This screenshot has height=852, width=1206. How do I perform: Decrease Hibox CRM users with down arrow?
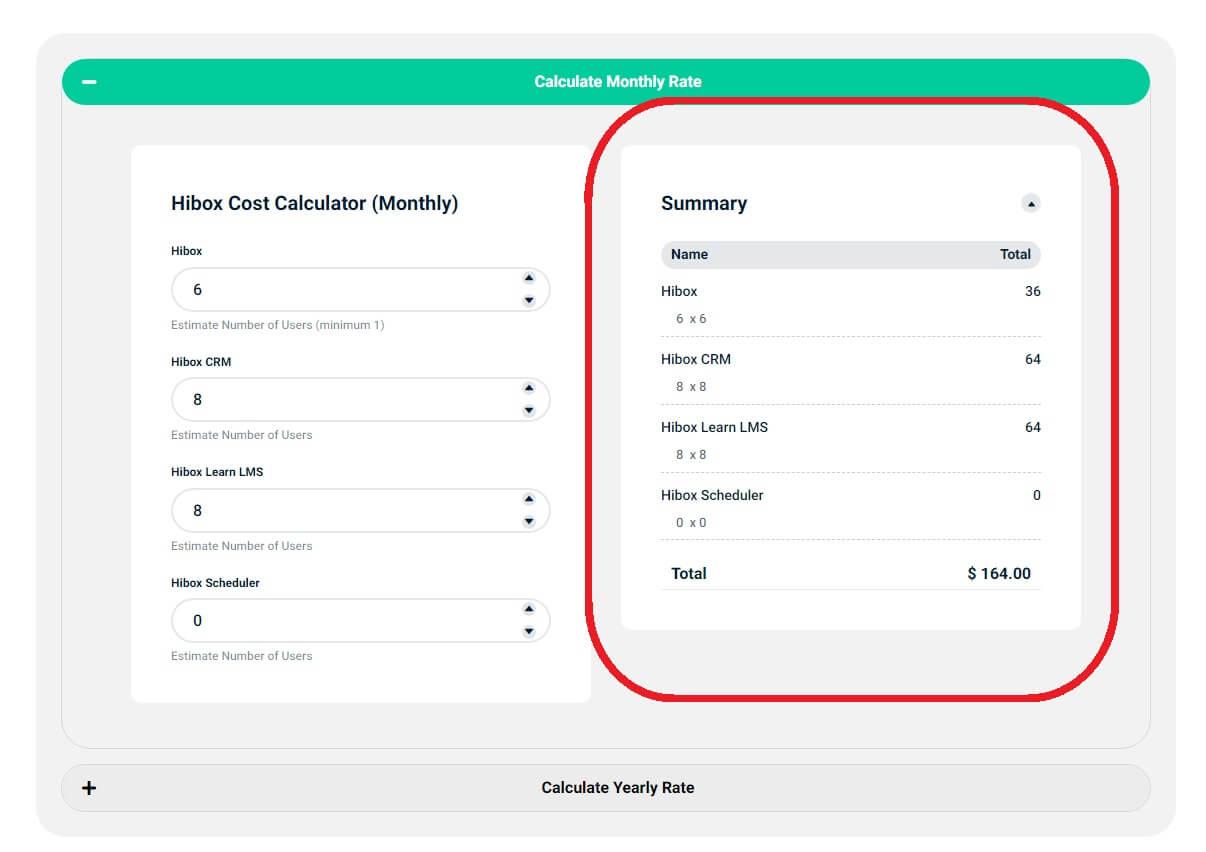[x=529, y=411]
